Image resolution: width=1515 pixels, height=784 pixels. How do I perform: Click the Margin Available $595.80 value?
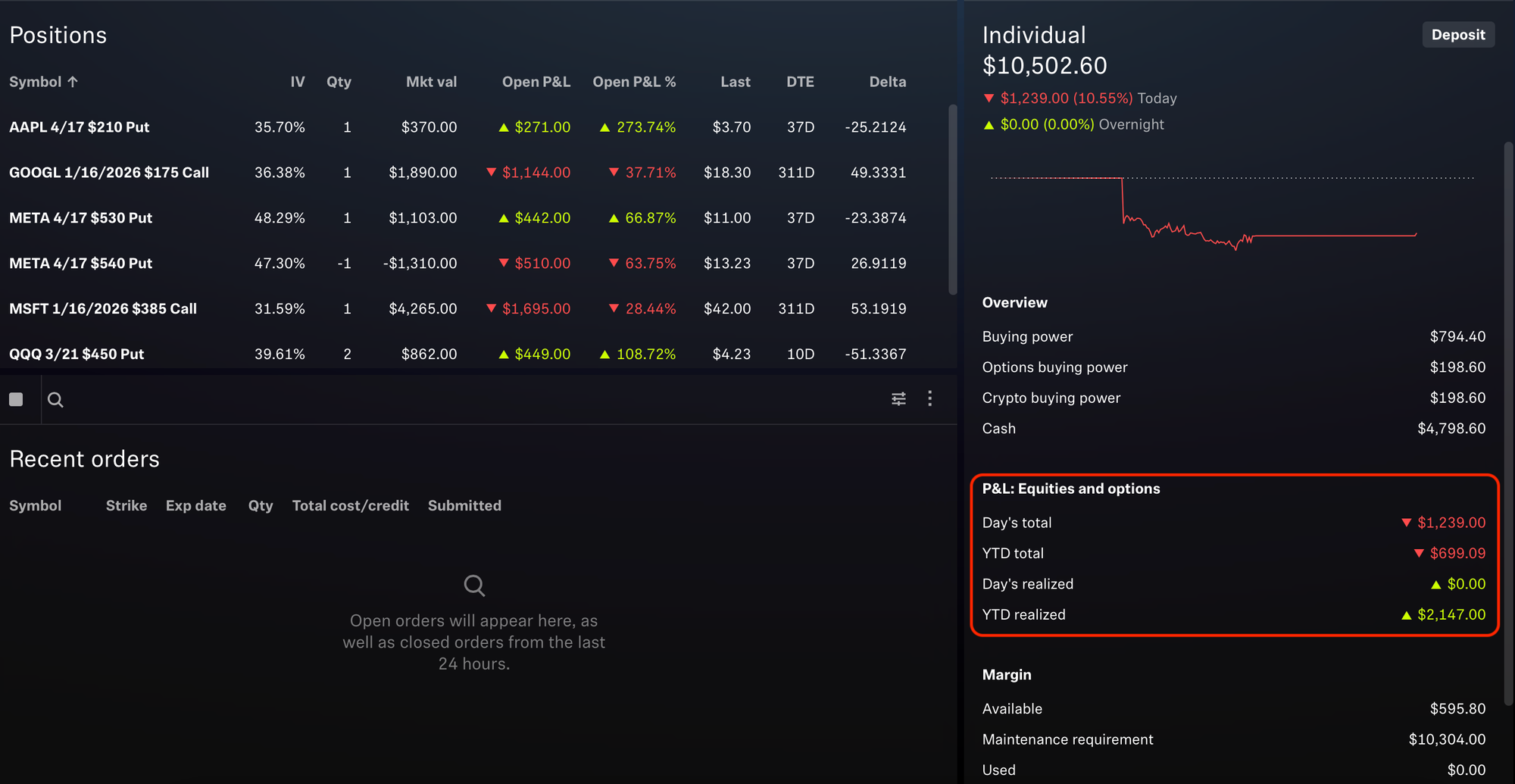pyautogui.click(x=1457, y=709)
